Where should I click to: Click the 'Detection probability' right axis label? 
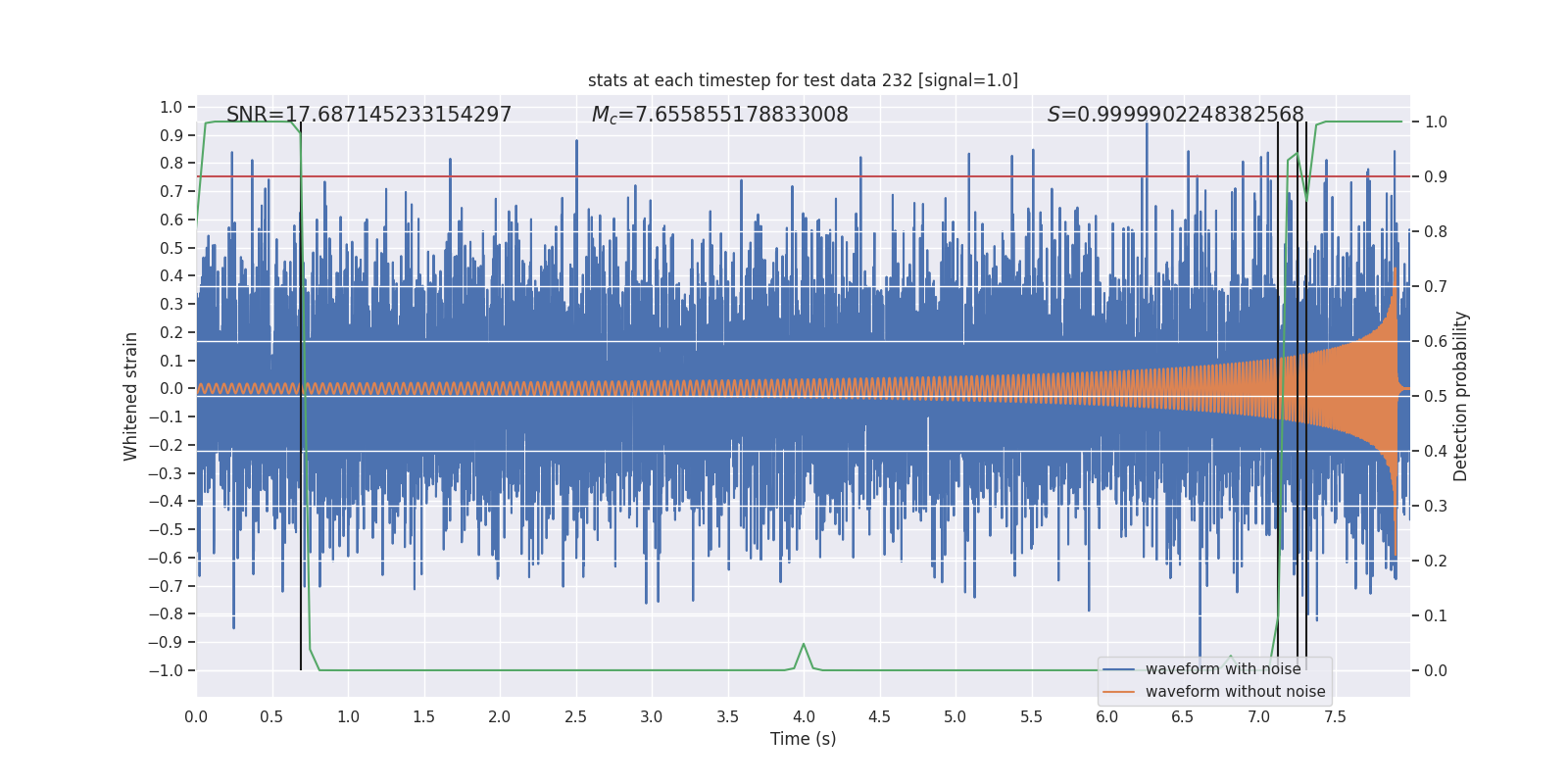[x=1461, y=396]
